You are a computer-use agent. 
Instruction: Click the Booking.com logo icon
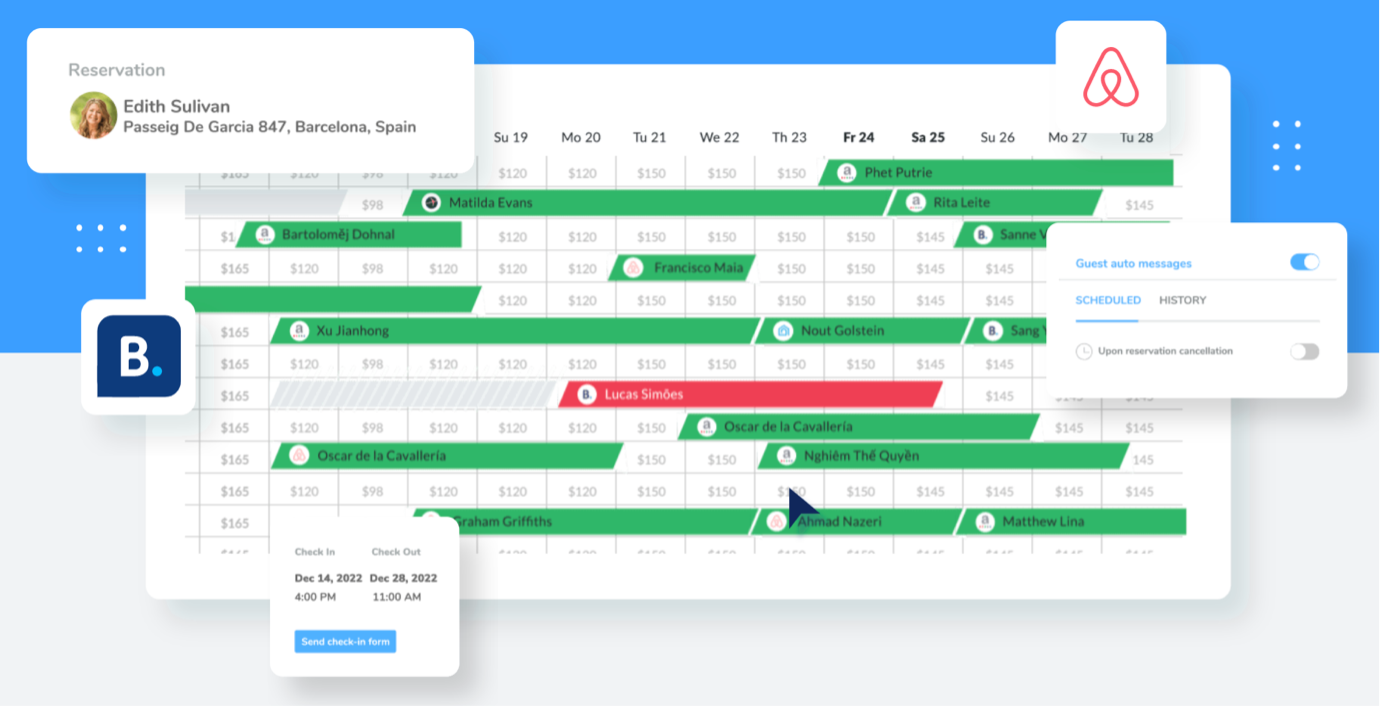pos(139,357)
